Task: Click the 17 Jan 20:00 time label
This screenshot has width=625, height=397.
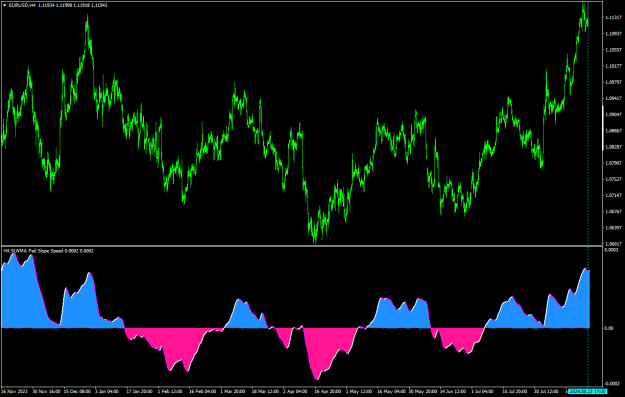Action: 140,391
